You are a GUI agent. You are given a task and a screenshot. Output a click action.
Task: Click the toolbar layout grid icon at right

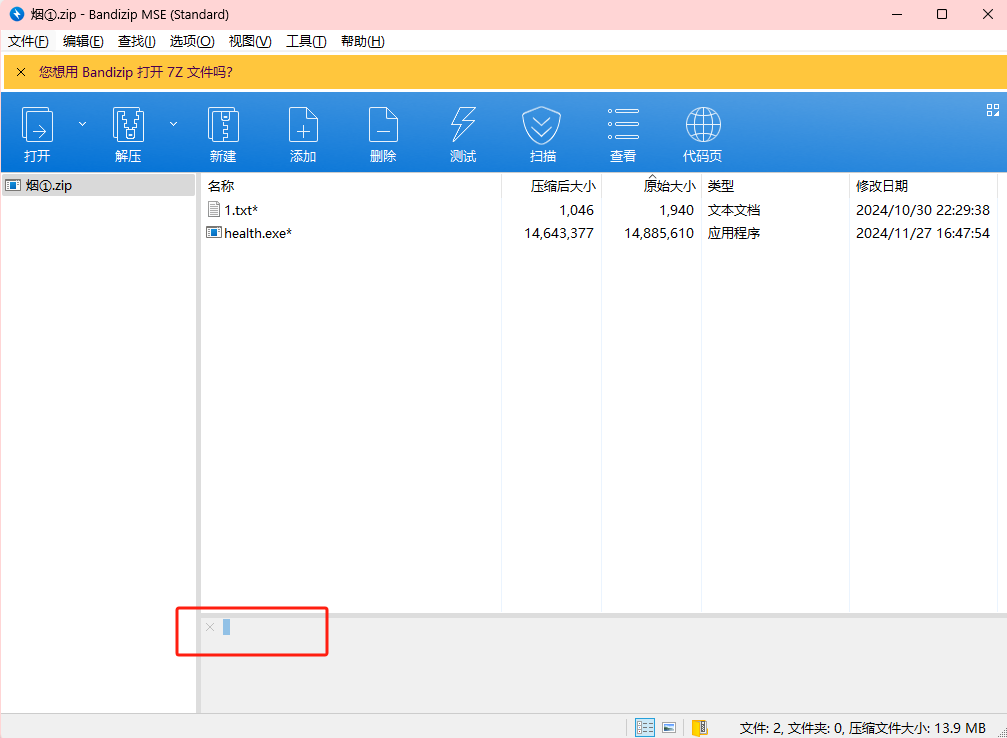click(993, 110)
